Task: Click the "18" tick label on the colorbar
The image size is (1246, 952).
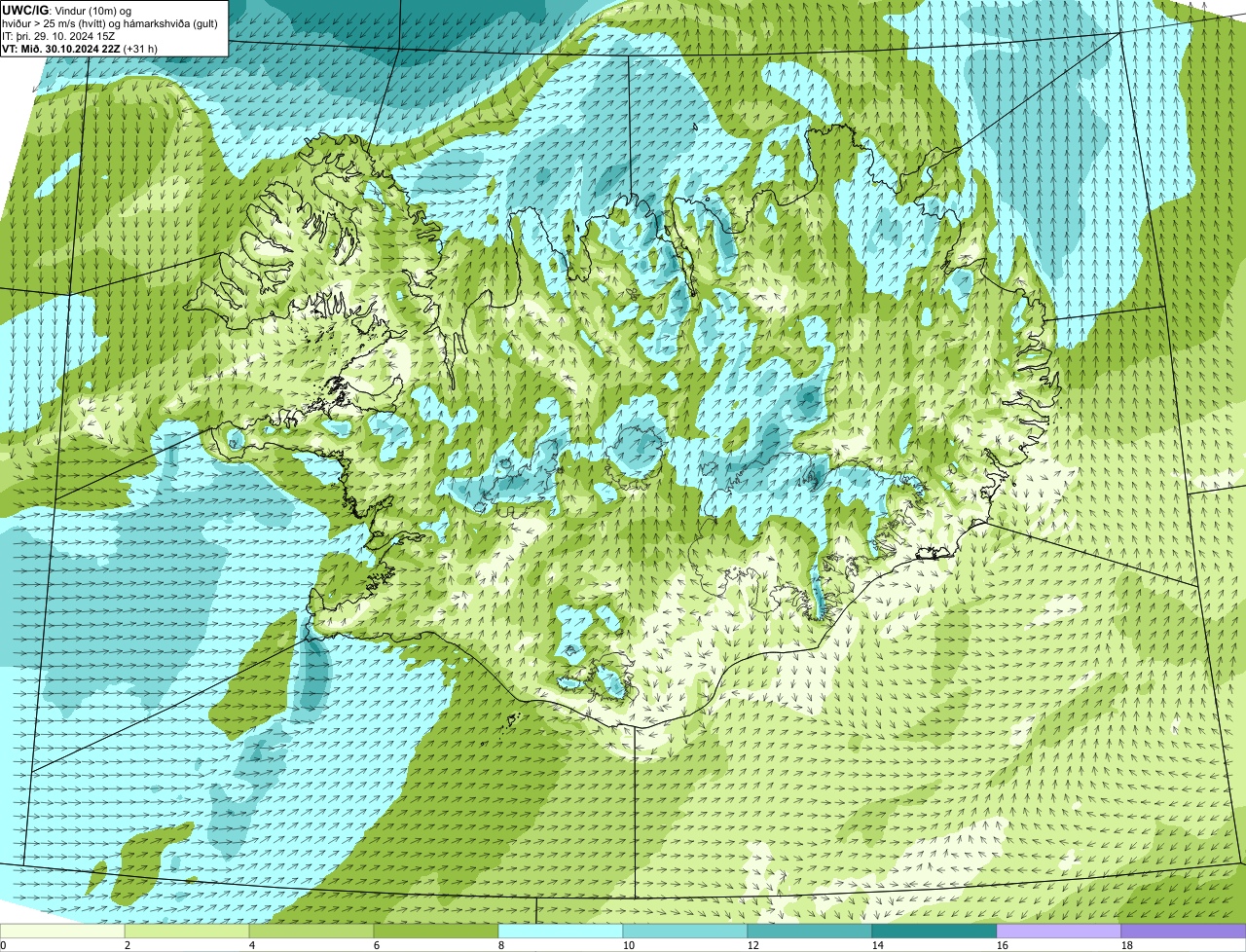Action: pos(1127,945)
